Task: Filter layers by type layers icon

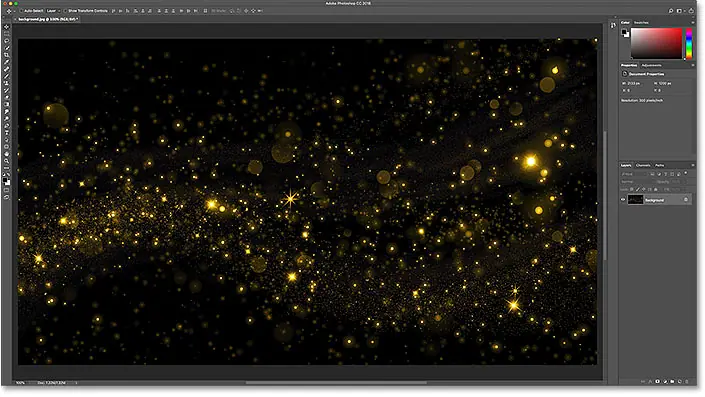Action: tap(666, 174)
